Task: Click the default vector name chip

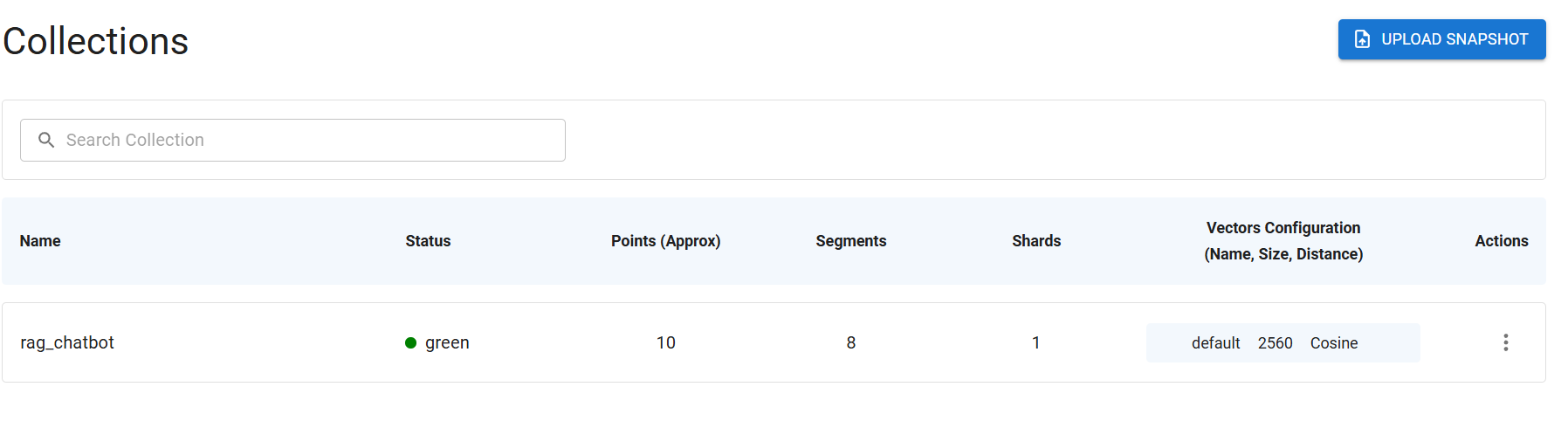Action: pos(1215,343)
